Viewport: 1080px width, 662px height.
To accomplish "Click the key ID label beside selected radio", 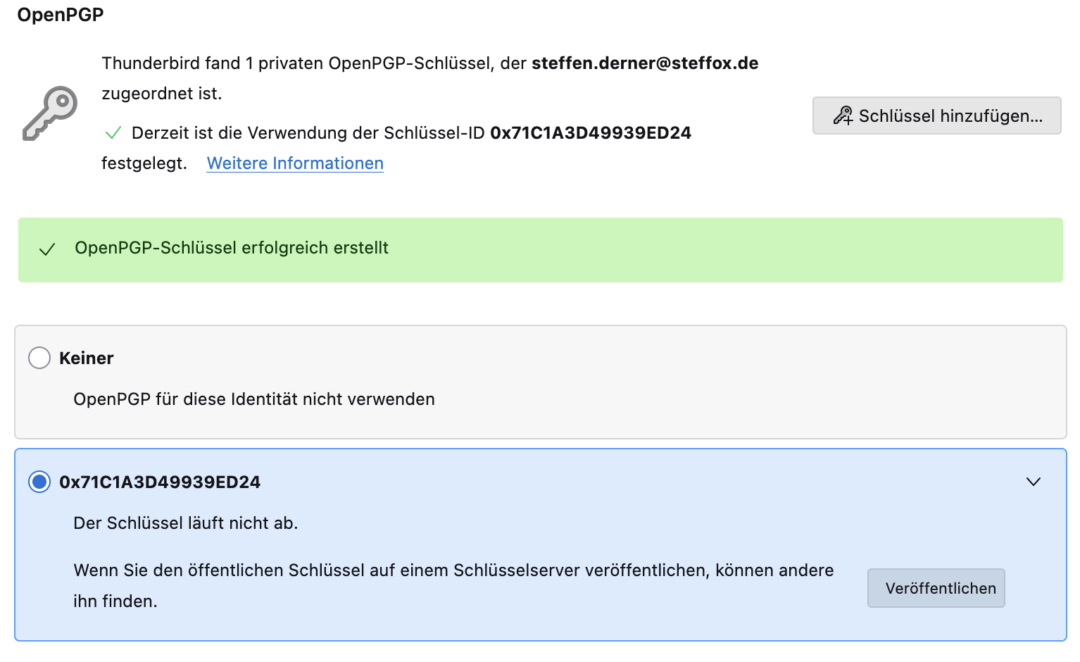I will coord(160,482).
